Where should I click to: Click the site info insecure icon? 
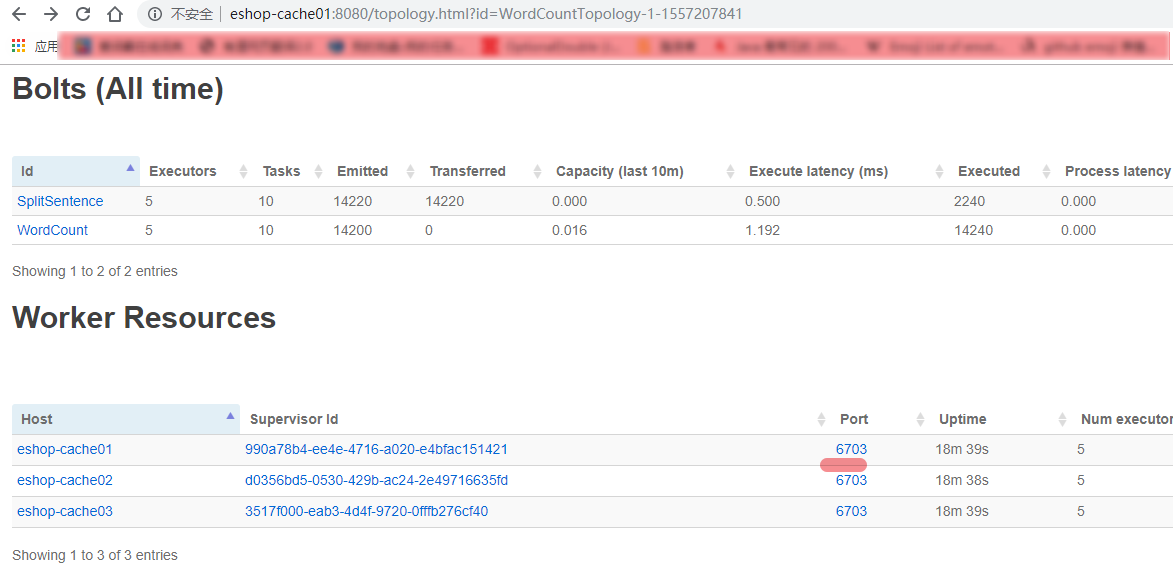coord(155,14)
